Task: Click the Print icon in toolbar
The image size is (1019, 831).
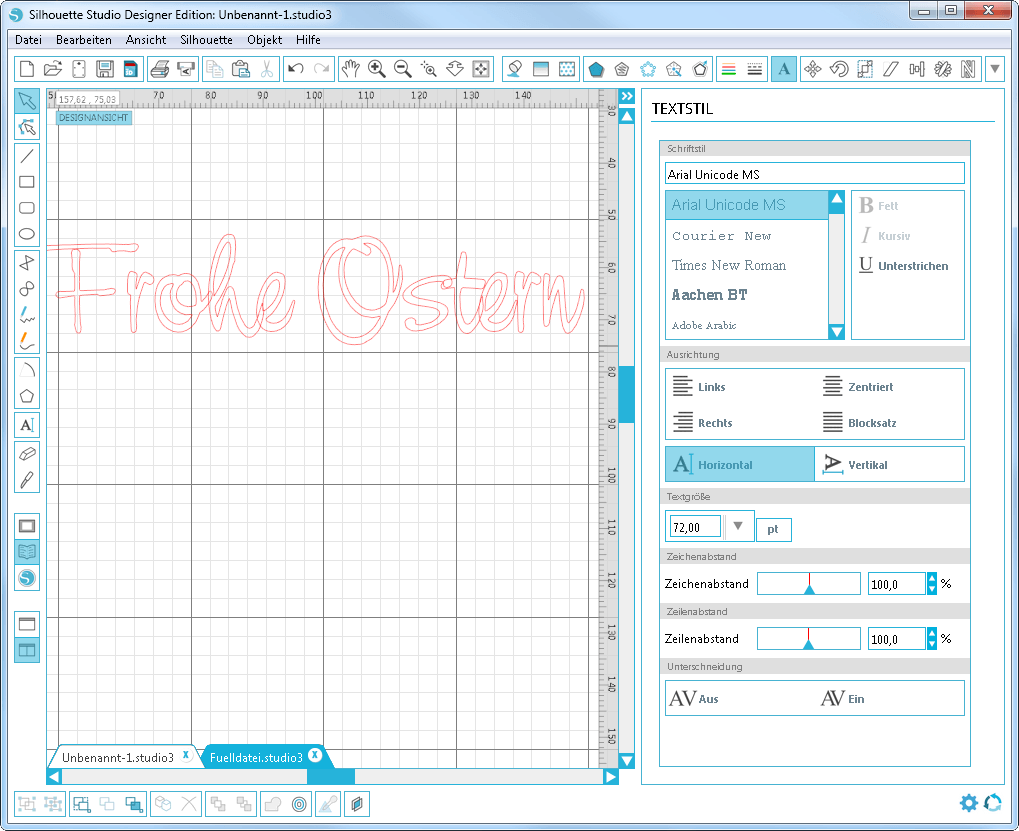Action: [x=159, y=69]
